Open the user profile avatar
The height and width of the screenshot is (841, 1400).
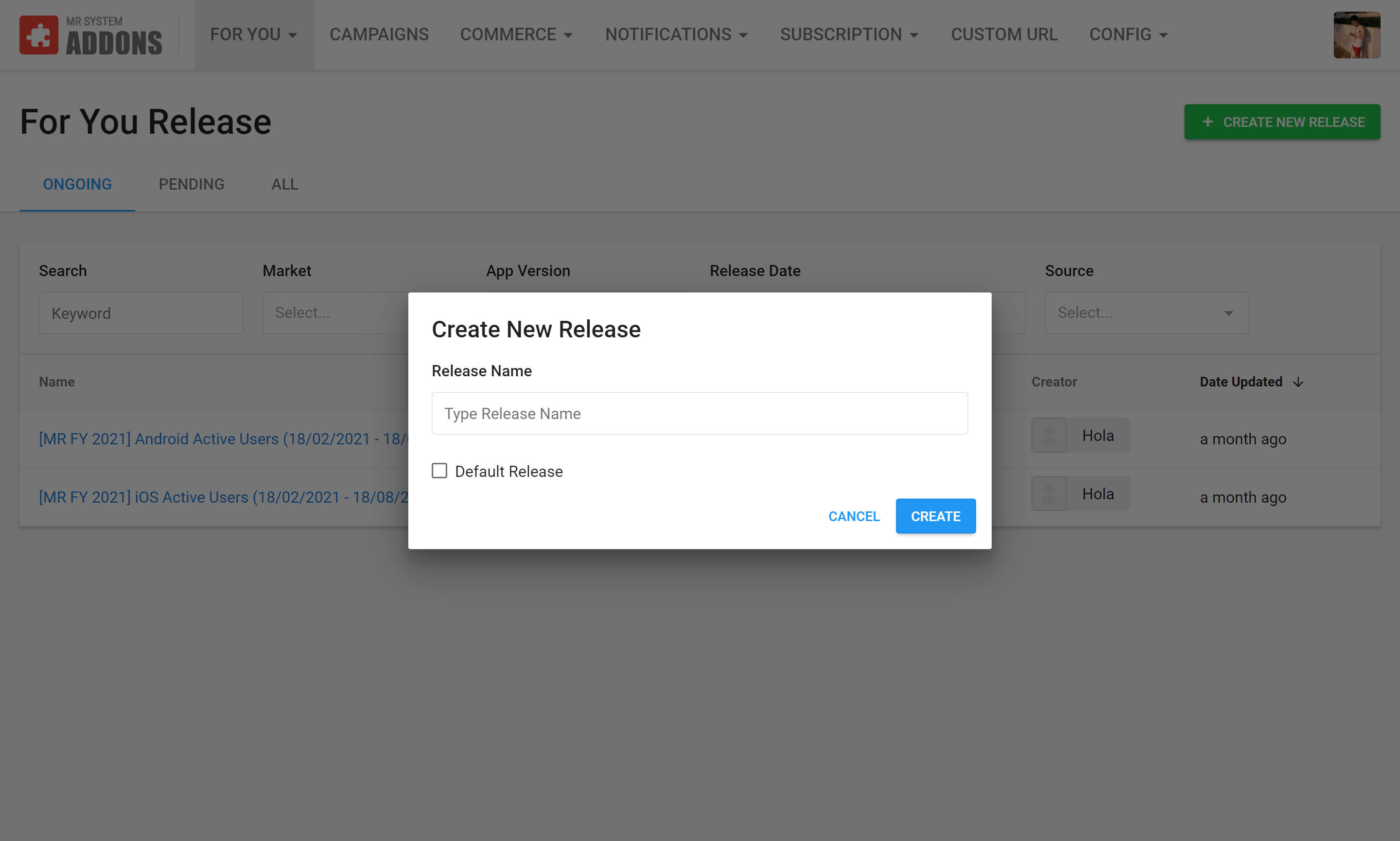point(1356,35)
